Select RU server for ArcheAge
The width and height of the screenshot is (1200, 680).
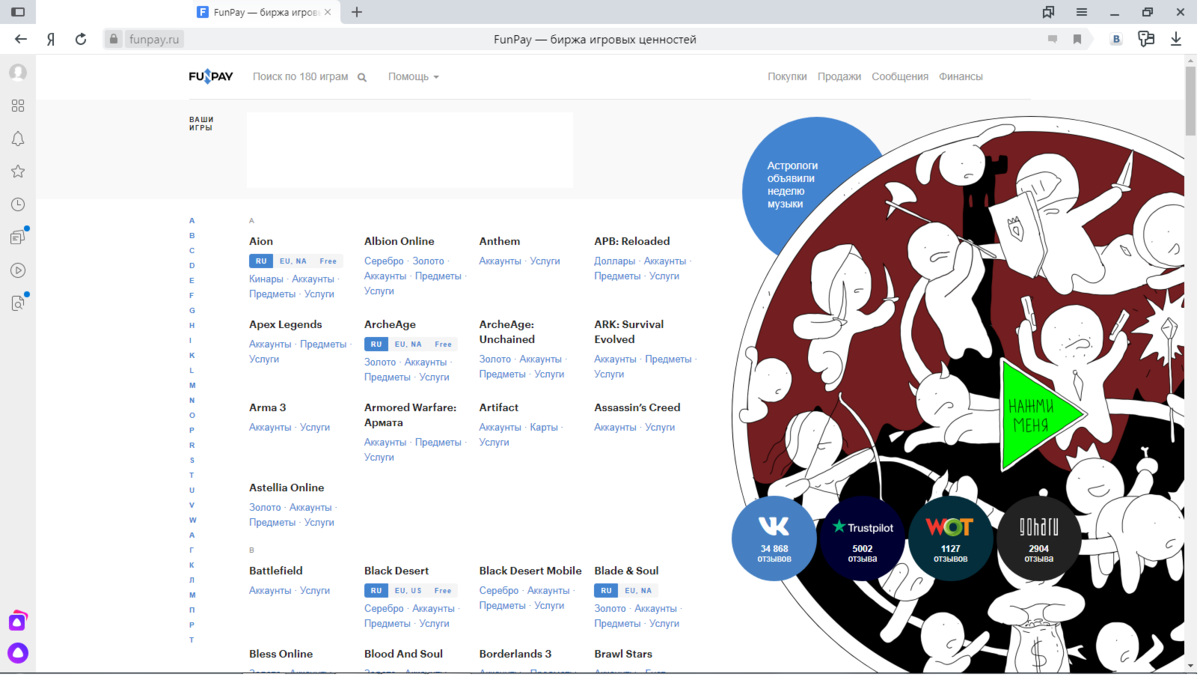click(376, 344)
